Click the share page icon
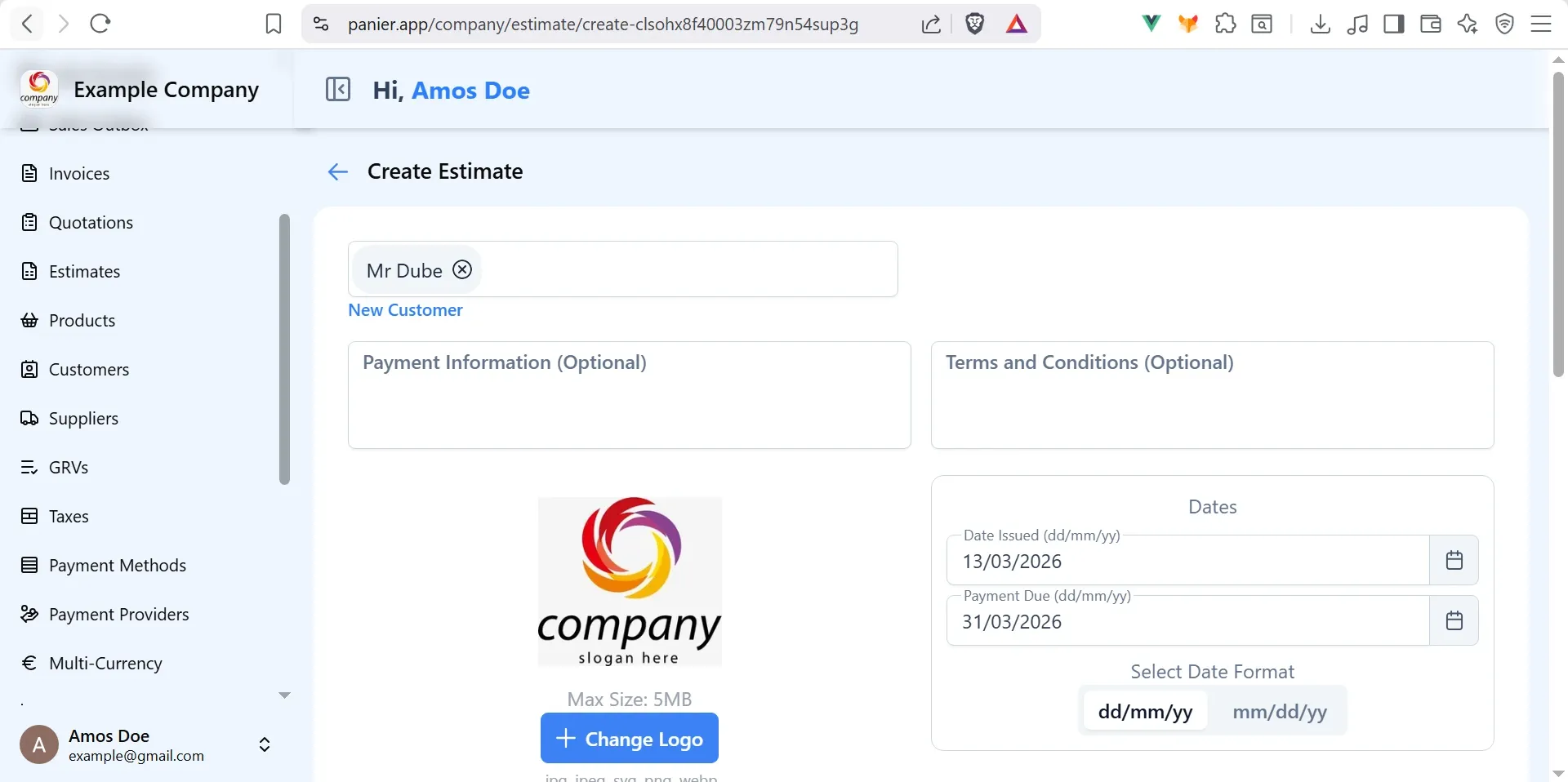 point(931,24)
